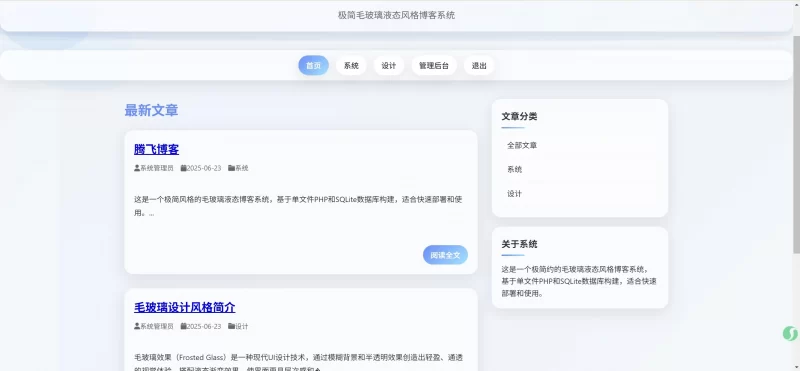
Task: Click the calendar date icon on 腾飞博客
Action: [x=183, y=168]
